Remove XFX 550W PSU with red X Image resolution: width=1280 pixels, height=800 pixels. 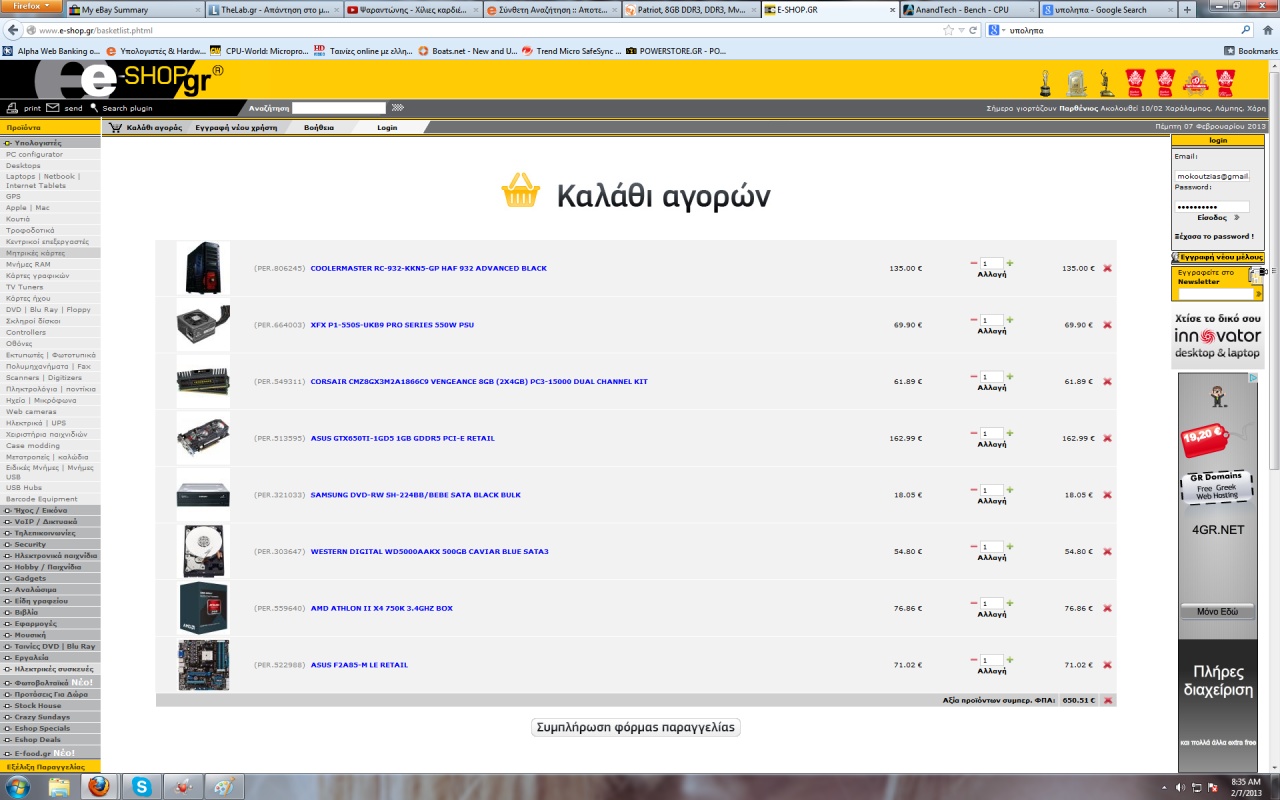coord(1107,325)
